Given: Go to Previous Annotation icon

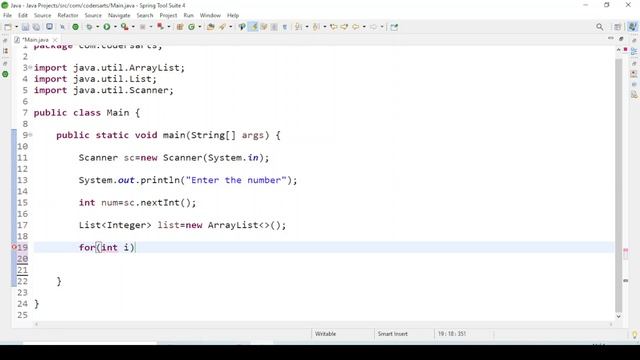Looking at the screenshot, I should [316, 27].
